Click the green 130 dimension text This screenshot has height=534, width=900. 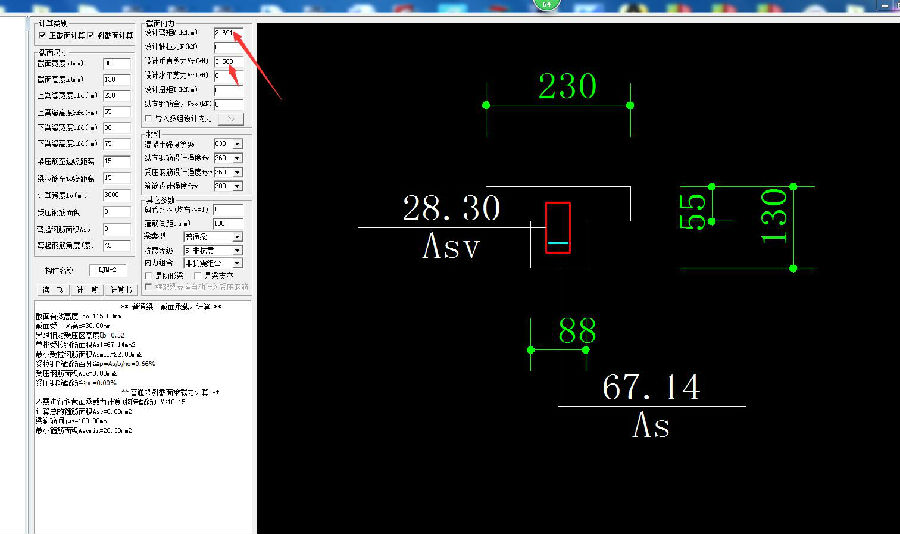pos(774,216)
